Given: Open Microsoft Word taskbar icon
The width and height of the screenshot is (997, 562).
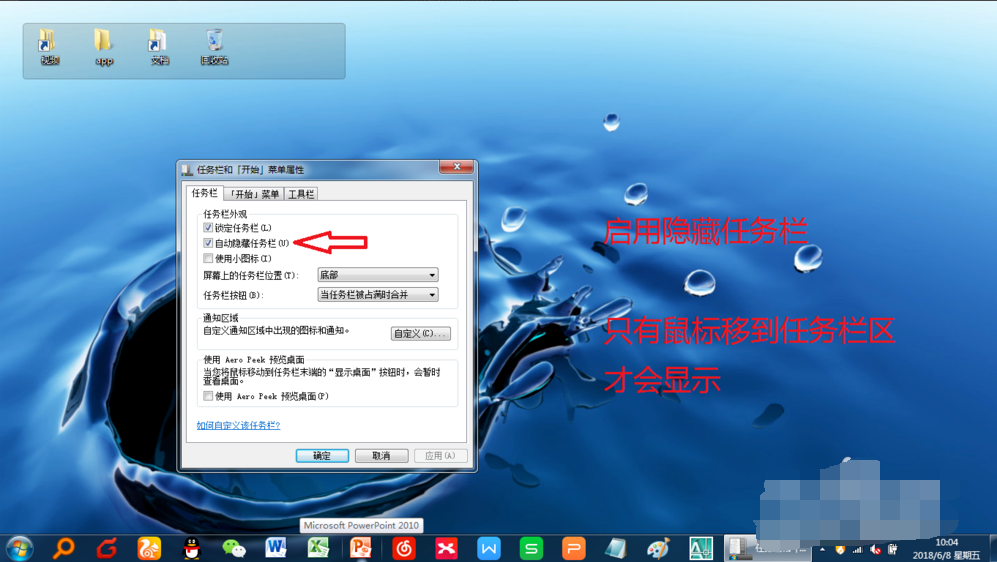Looking at the screenshot, I should point(276,548).
